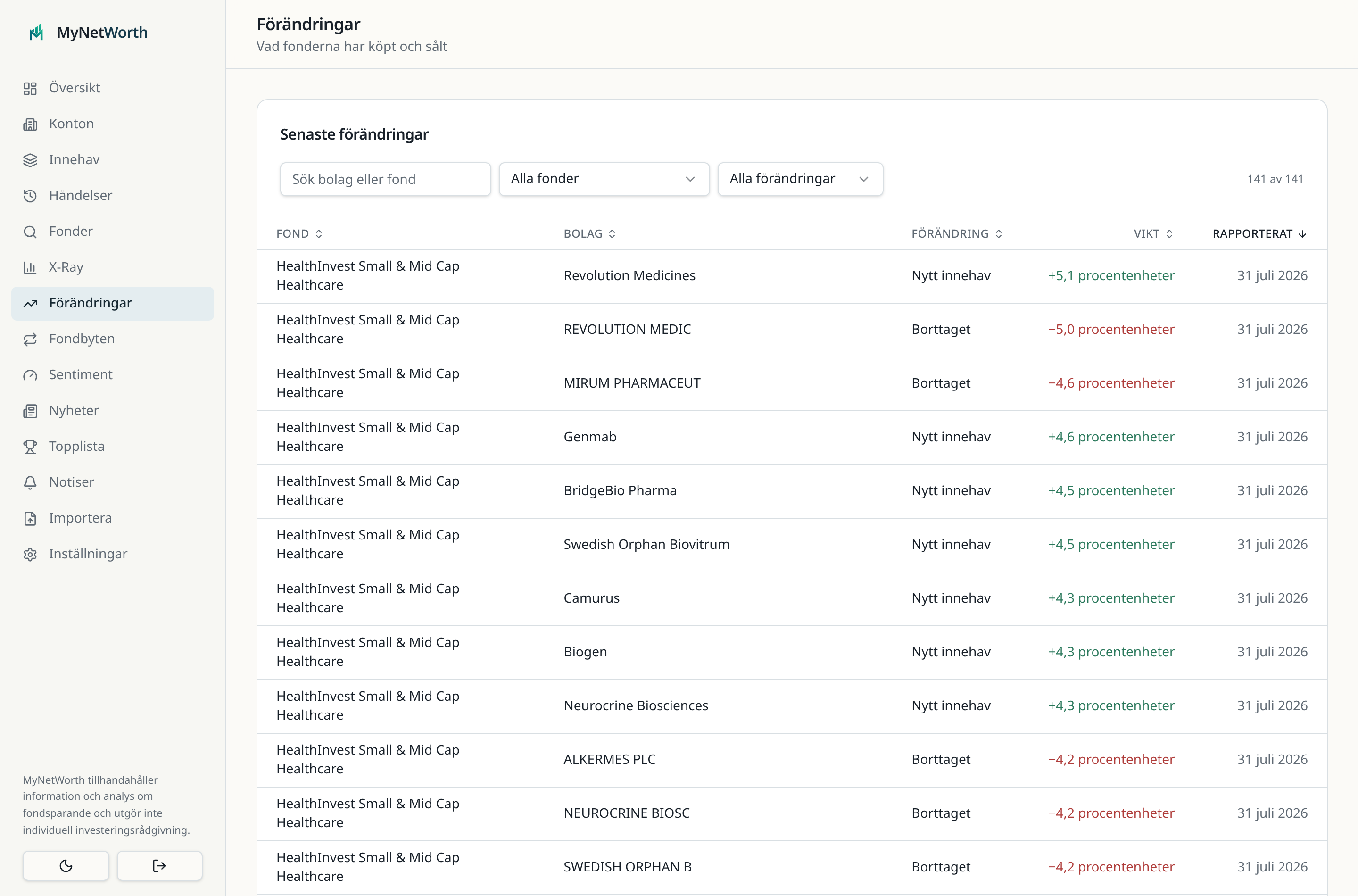This screenshot has width=1358, height=896.
Task: Select the Neurocrine Biosciences row
Action: coord(792,705)
